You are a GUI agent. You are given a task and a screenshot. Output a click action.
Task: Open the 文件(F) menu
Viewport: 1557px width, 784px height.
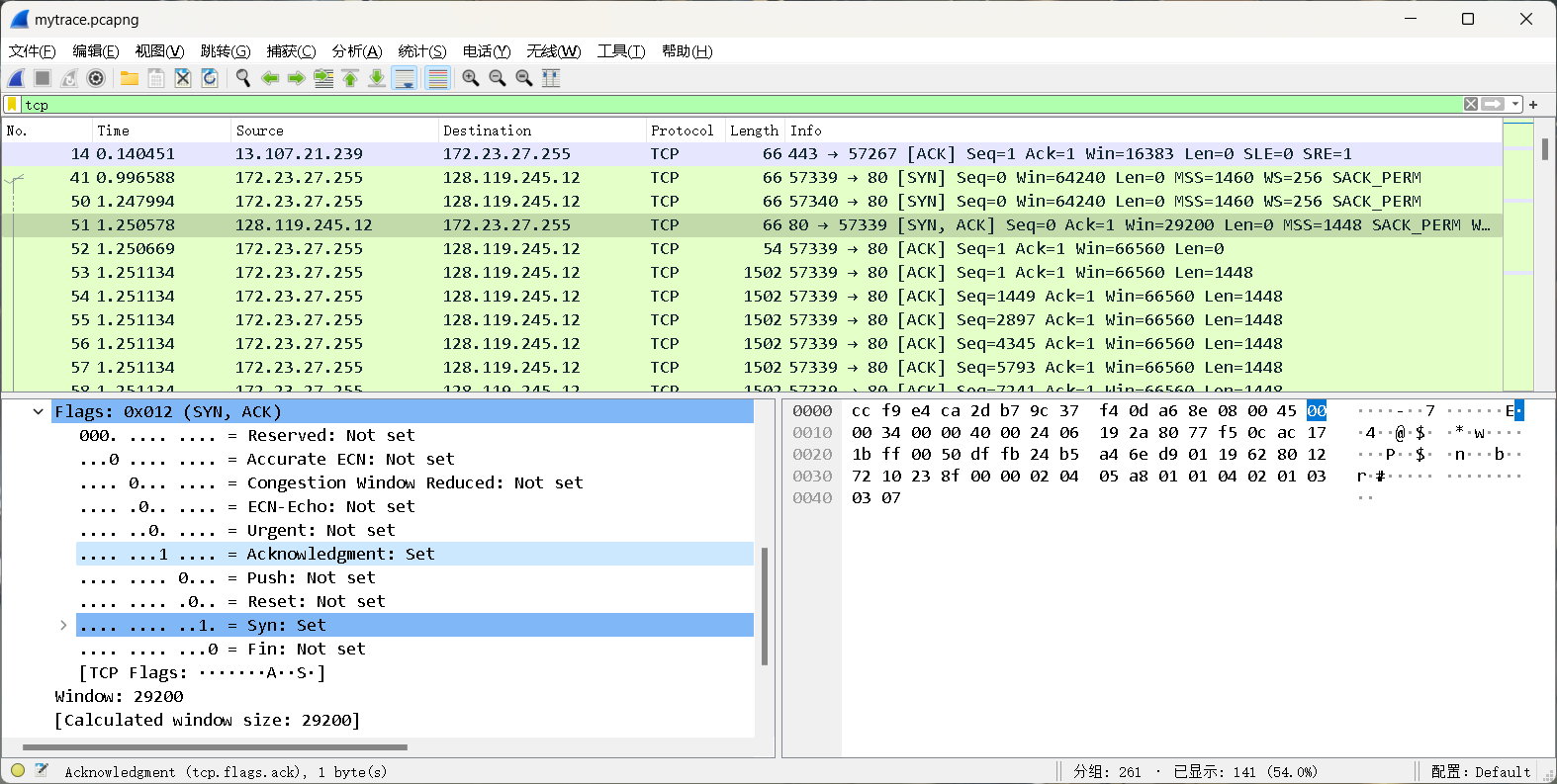[32, 51]
